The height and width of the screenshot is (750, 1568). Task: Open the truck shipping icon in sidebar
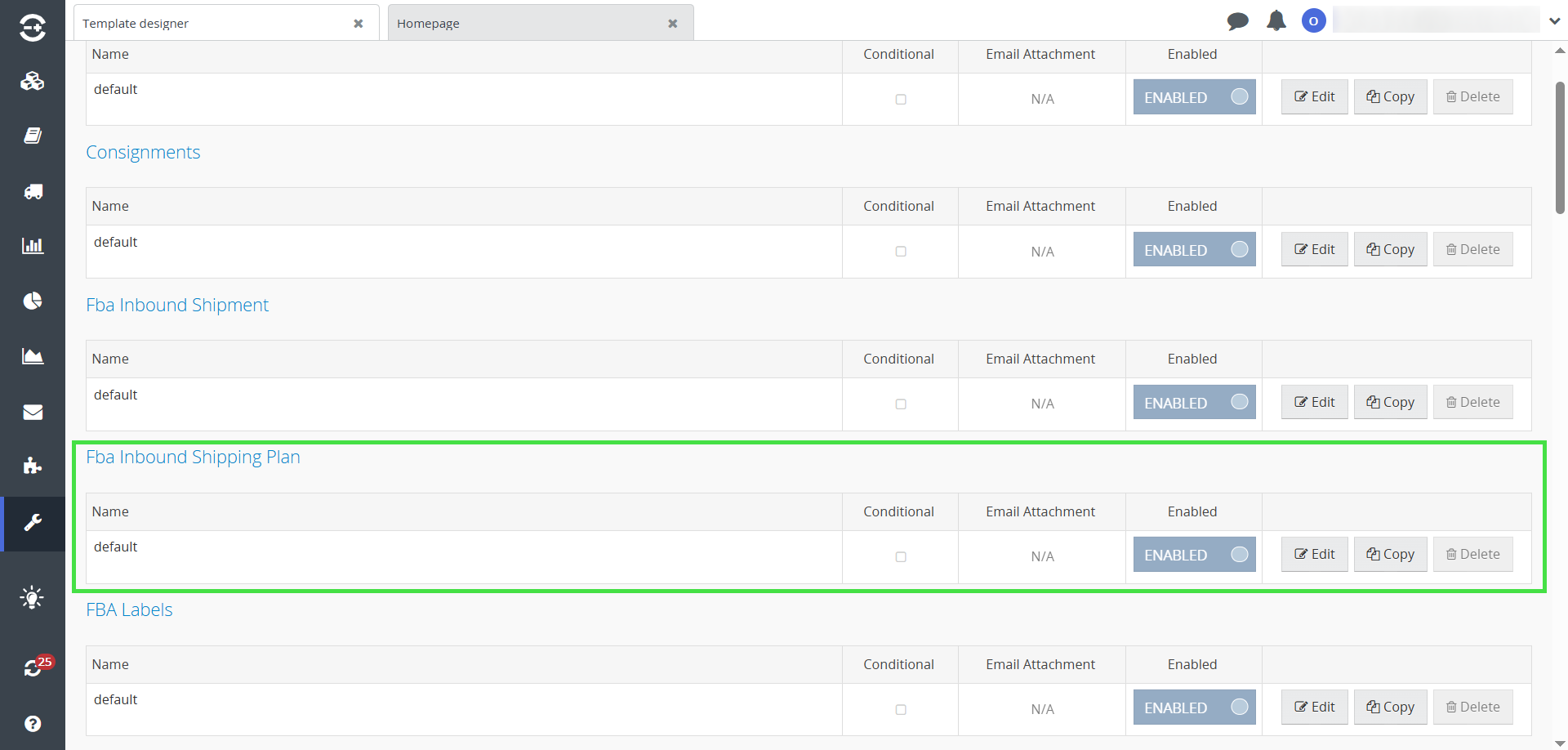click(33, 191)
